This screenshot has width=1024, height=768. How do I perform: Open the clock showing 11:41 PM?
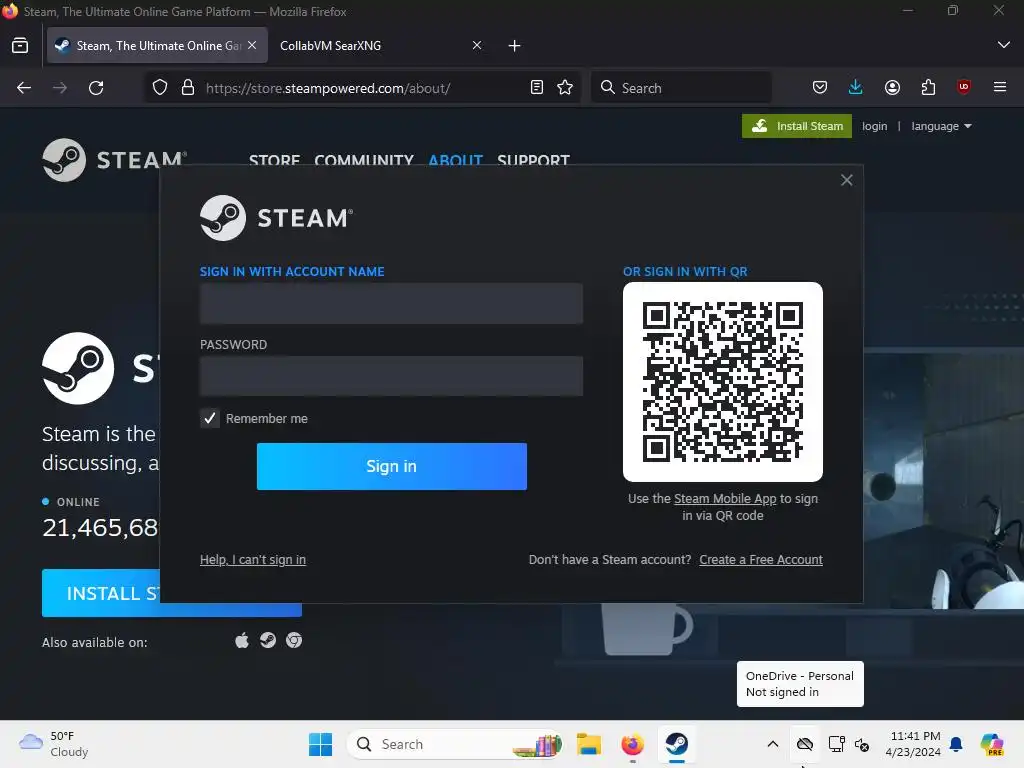coord(913,744)
